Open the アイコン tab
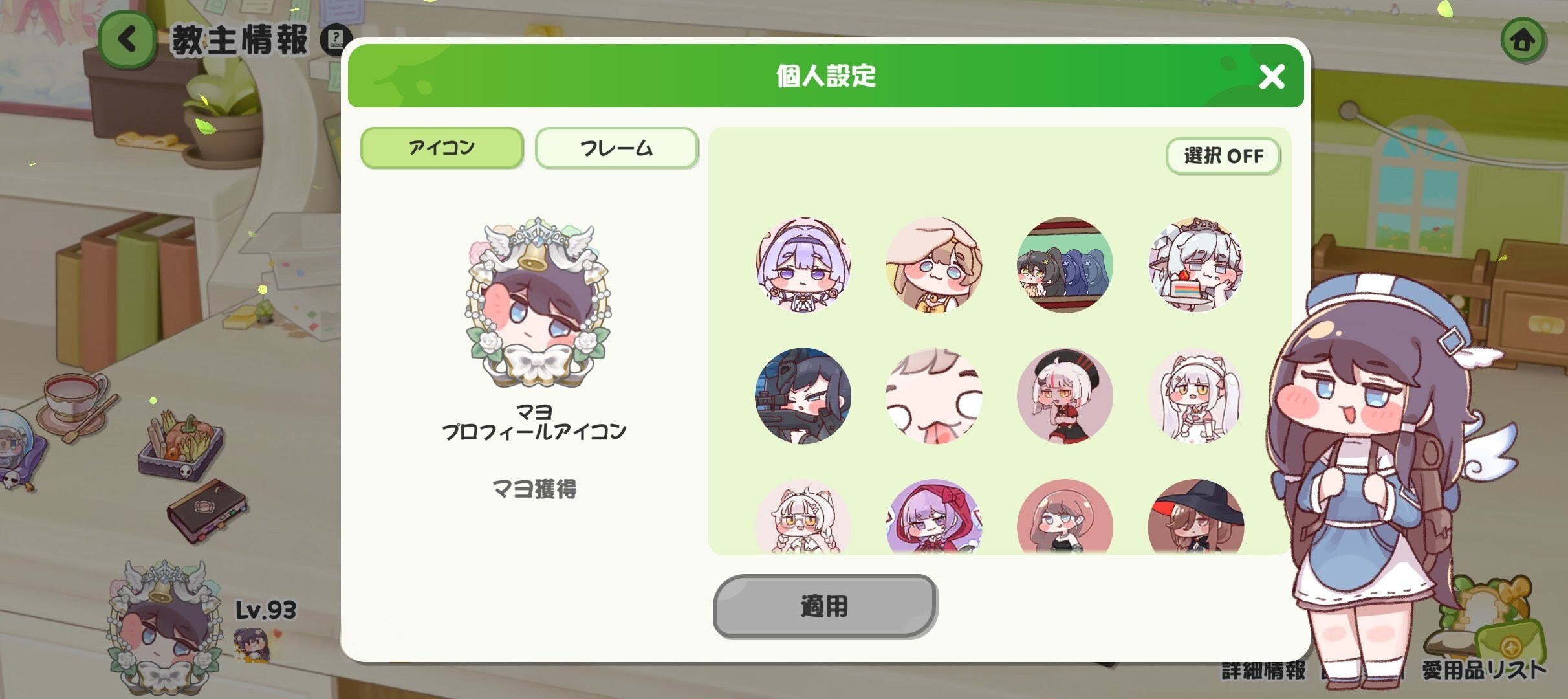This screenshot has height=699, width=1568. pos(442,148)
